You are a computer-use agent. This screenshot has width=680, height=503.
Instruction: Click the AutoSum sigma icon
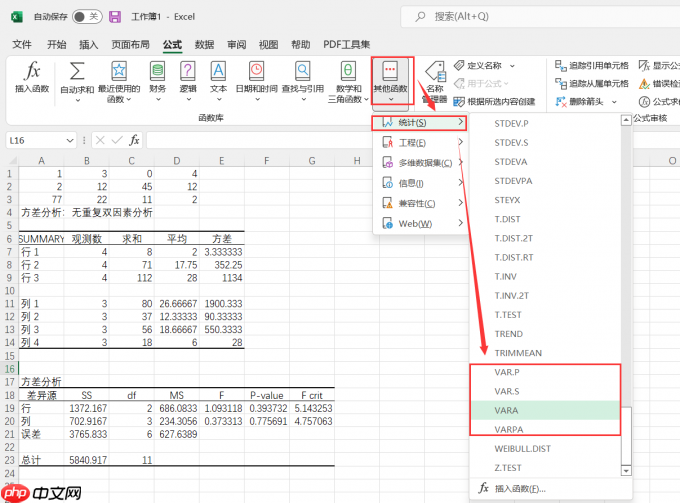tap(77, 71)
